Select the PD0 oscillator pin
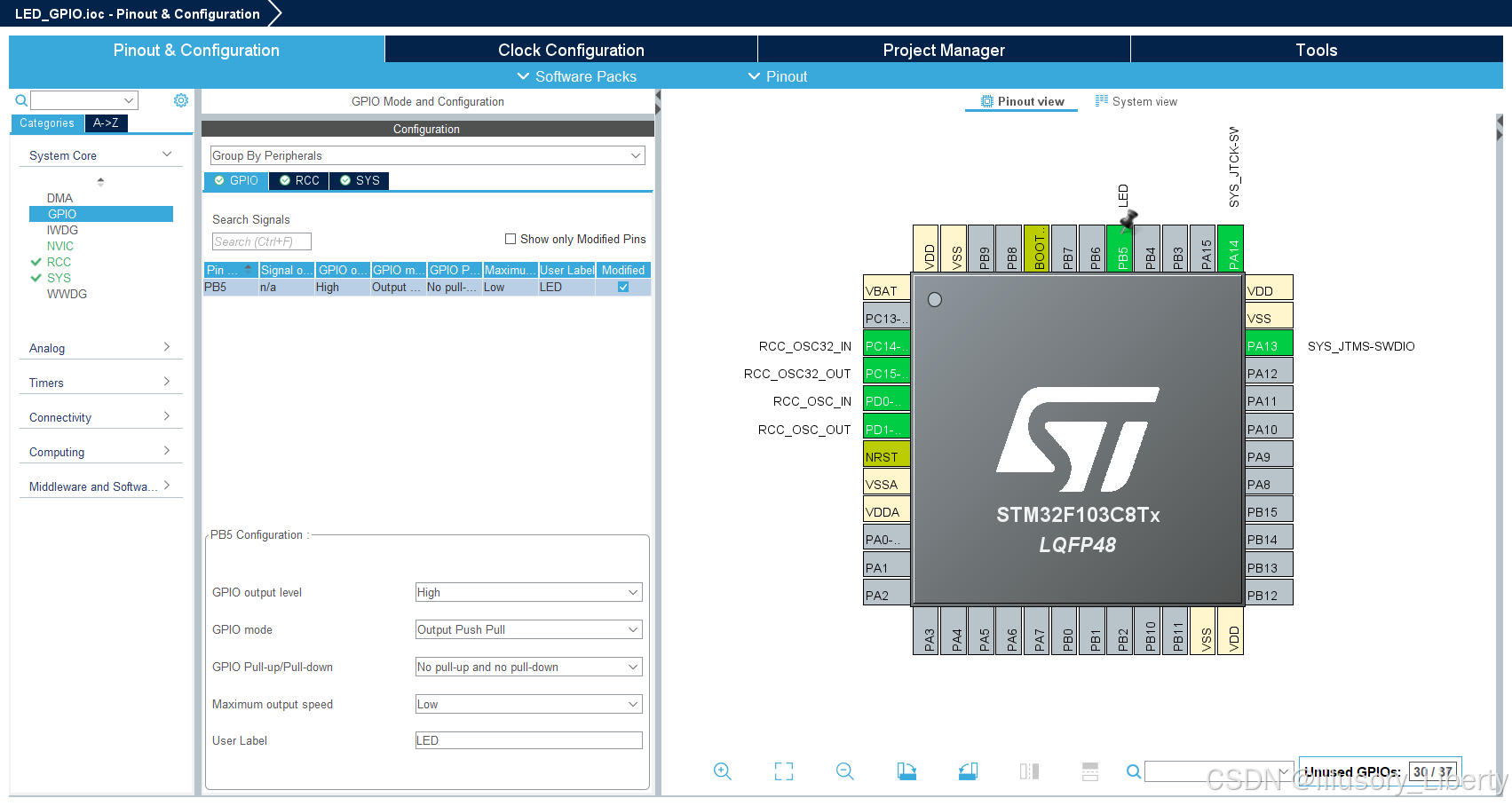Screen dimensions: 1512x806 (x=887, y=399)
